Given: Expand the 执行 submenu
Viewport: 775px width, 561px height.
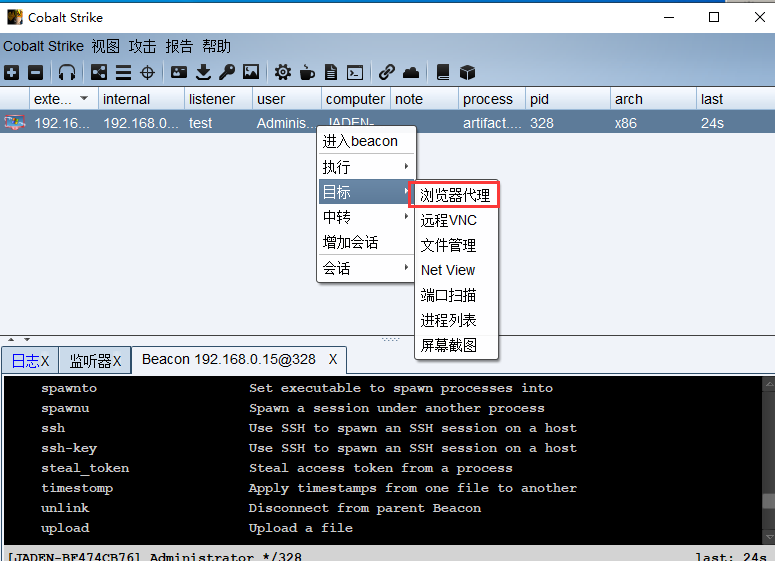Looking at the screenshot, I should coord(366,167).
